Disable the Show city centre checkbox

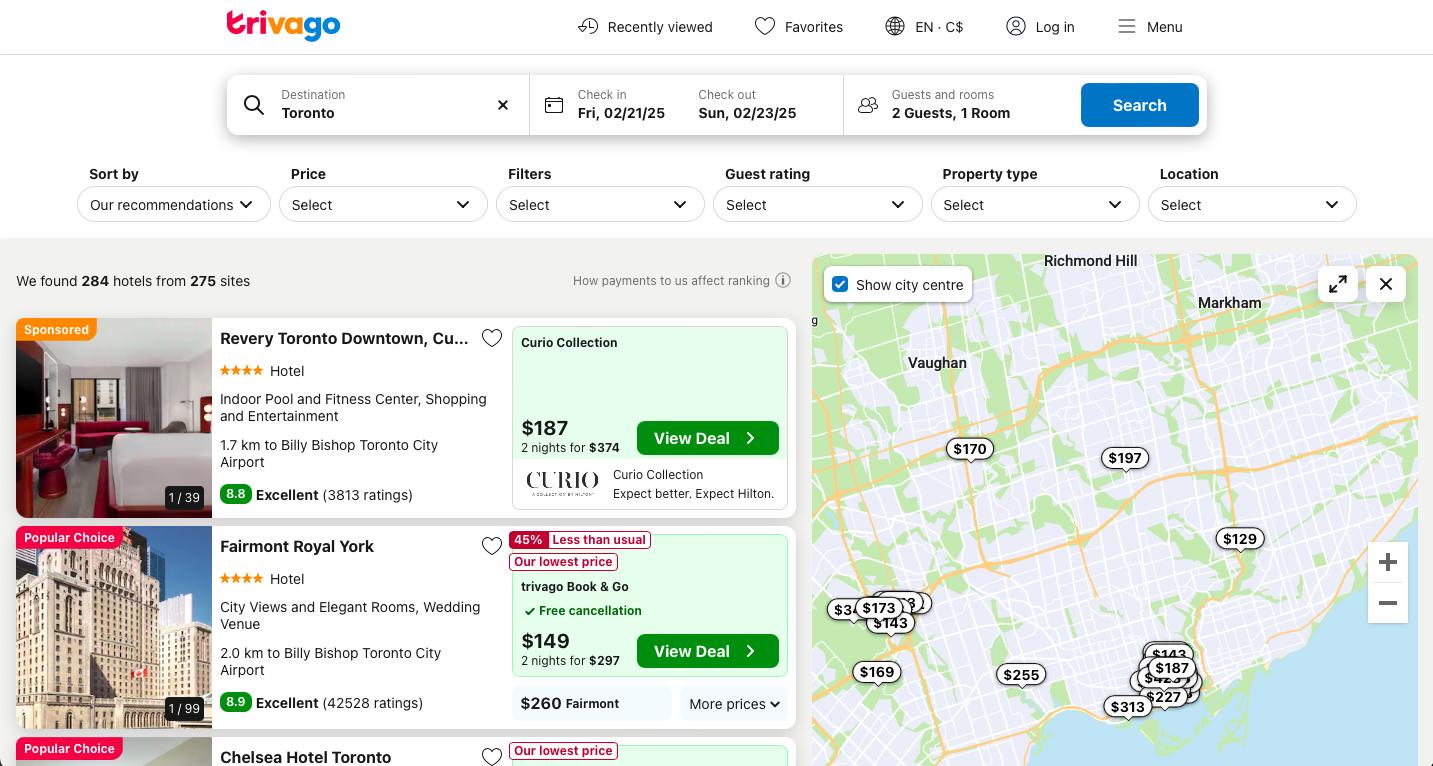tap(840, 284)
